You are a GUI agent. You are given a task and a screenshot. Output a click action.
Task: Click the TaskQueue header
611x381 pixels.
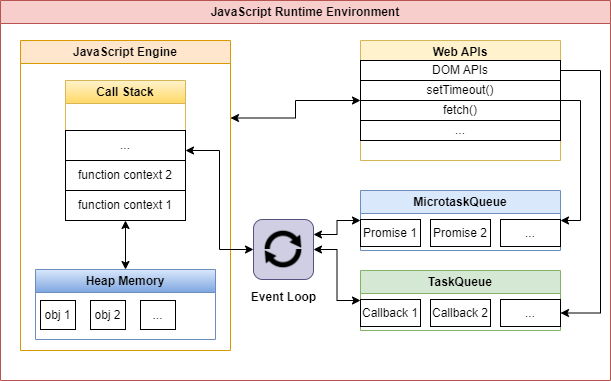(460, 282)
